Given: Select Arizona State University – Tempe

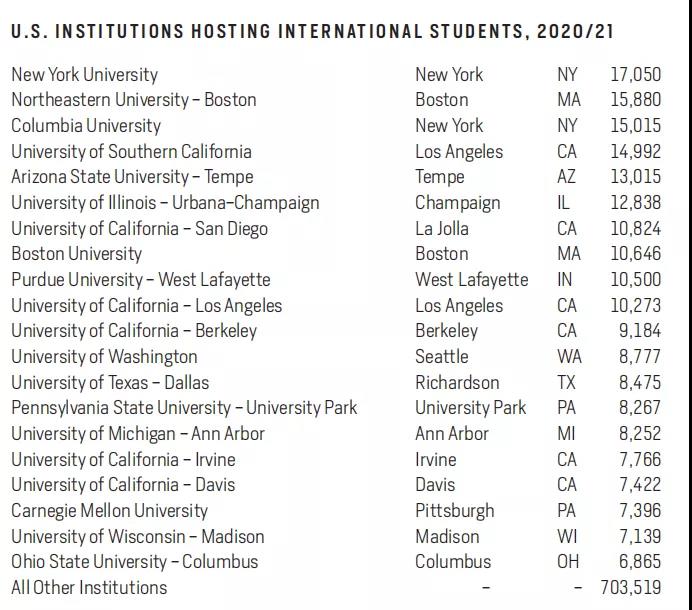Looking at the screenshot, I should point(132,177).
